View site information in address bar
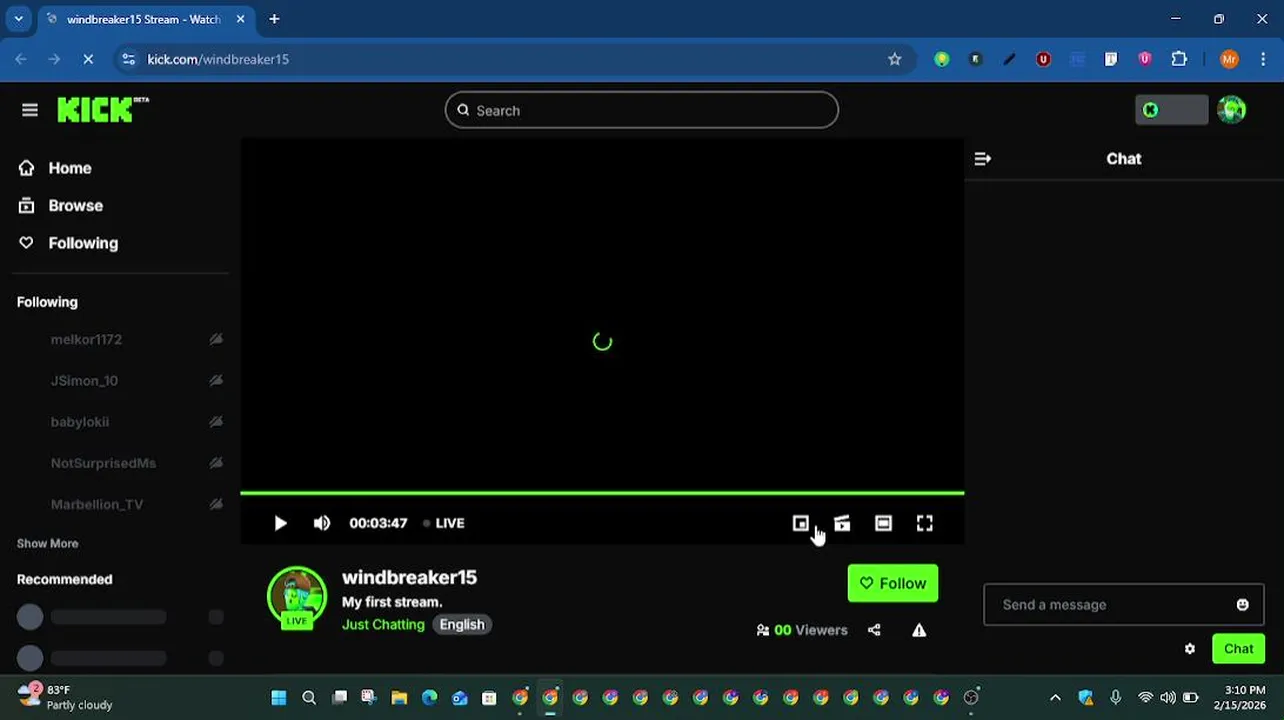This screenshot has width=1284, height=720. point(128,59)
